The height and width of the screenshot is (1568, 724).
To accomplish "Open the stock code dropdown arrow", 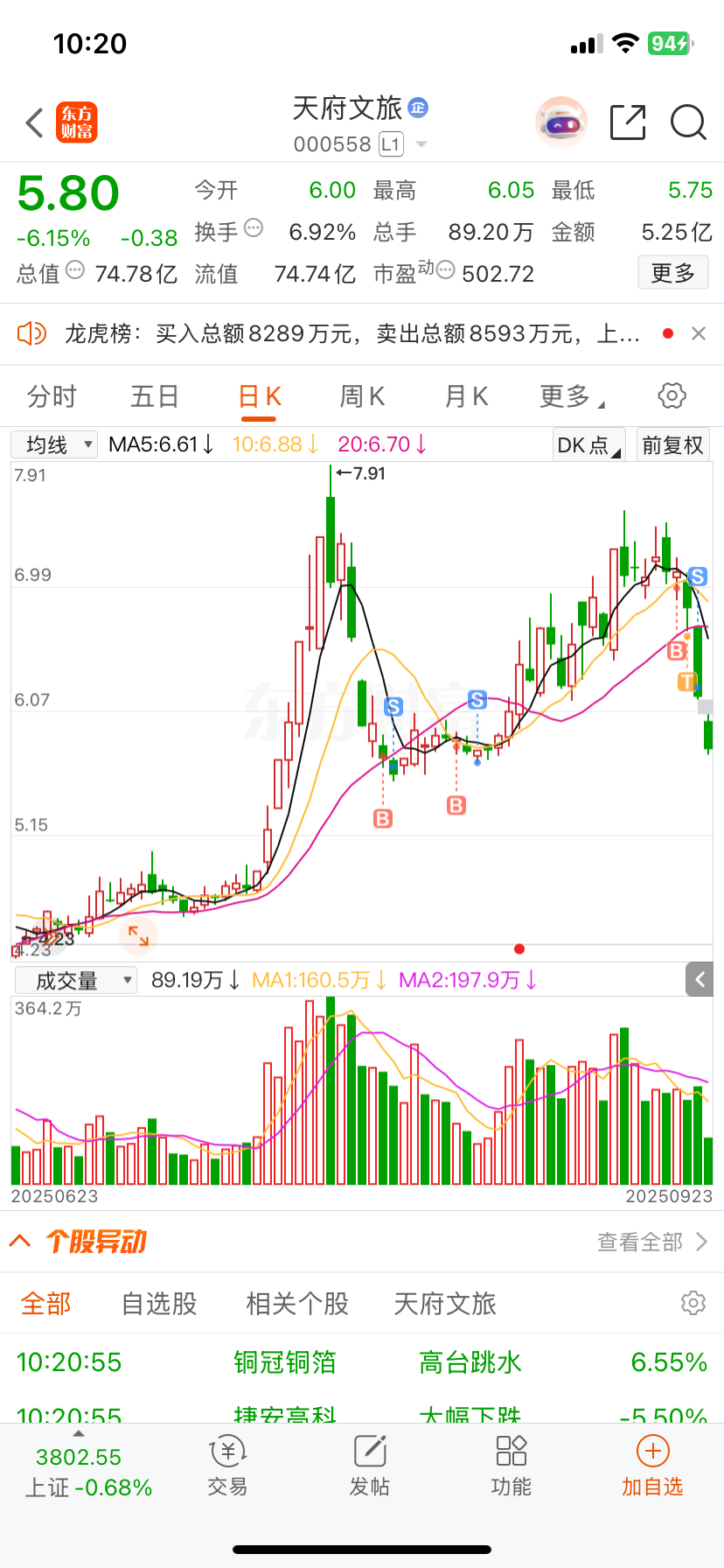I will pyautogui.click(x=421, y=144).
